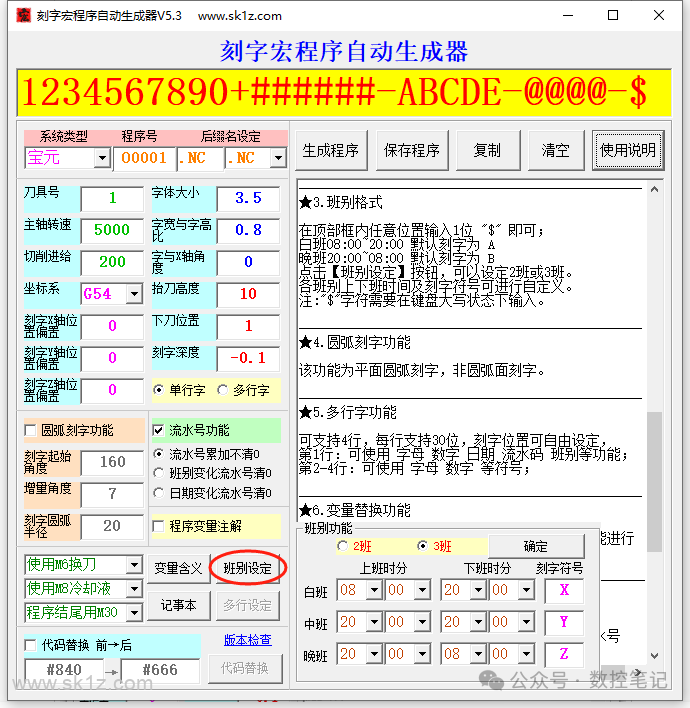
Task: Click the yellow engraving text input box
Action: 344,93
